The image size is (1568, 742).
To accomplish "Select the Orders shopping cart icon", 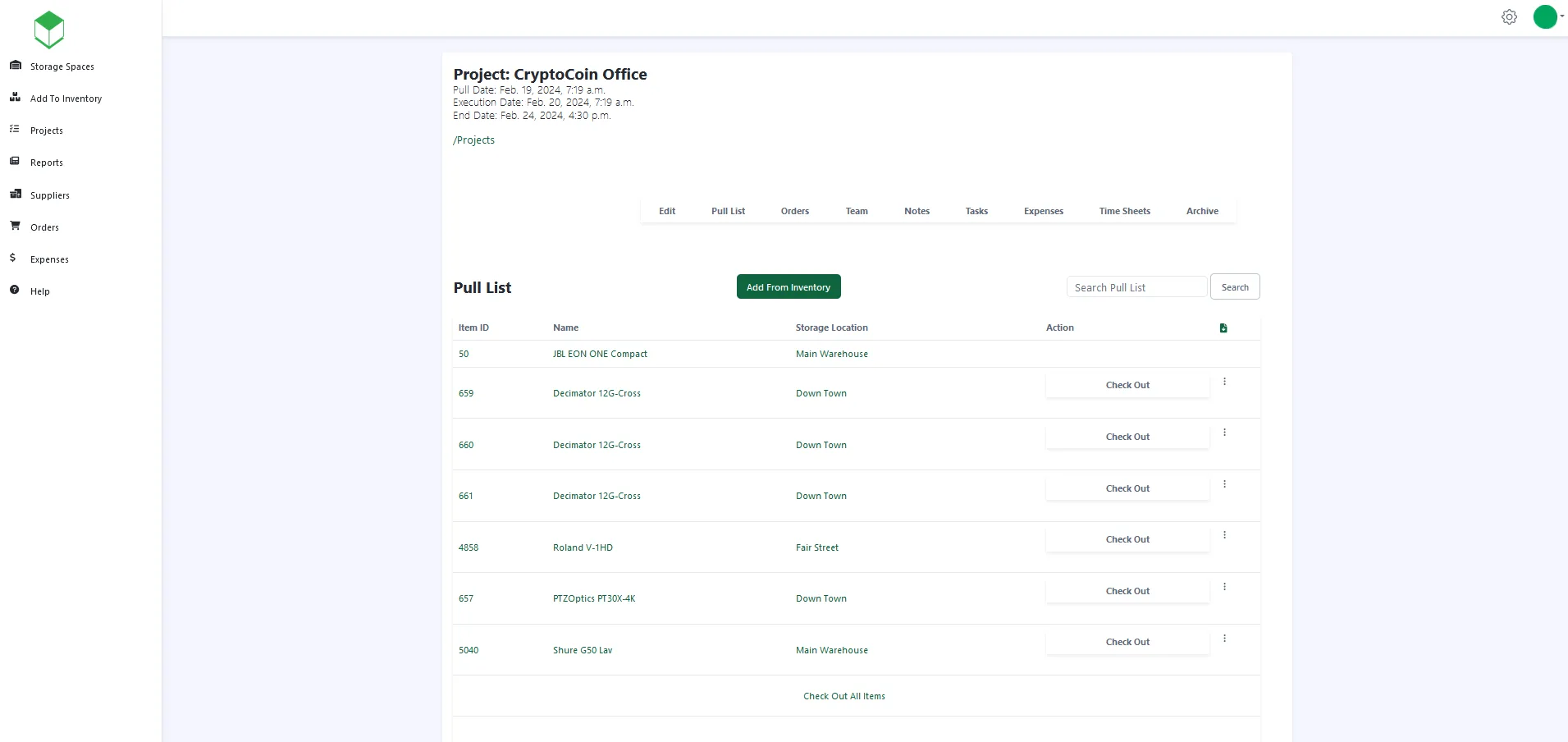I will click(15, 226).
